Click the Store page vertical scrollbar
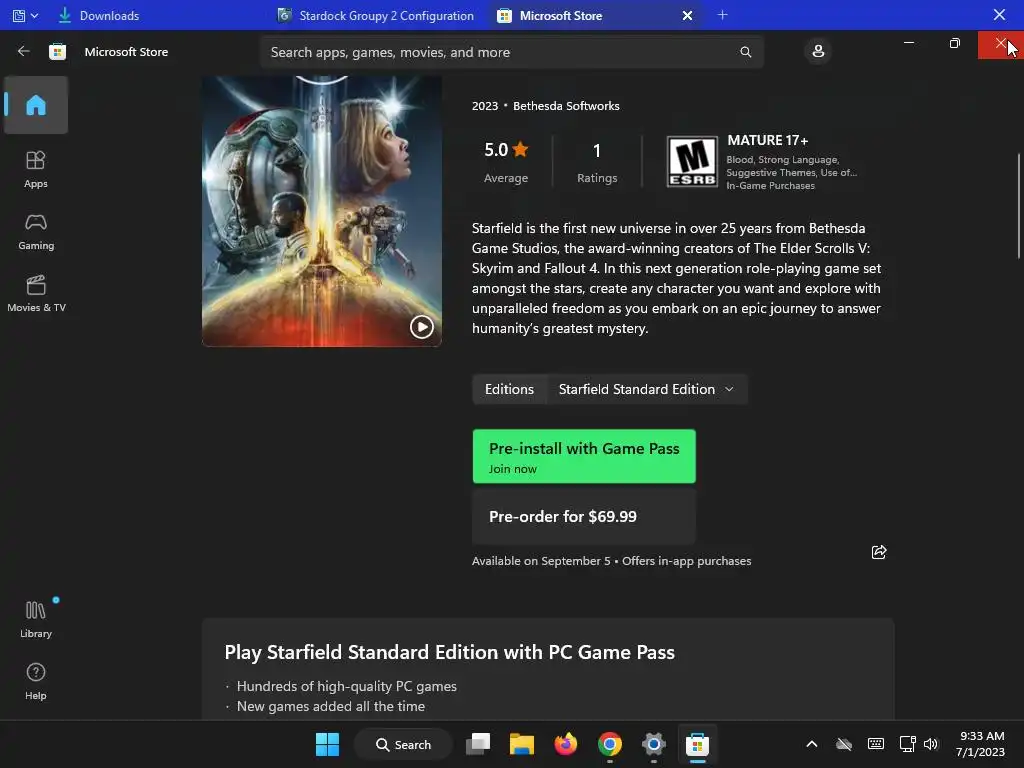 [1018, 206]
